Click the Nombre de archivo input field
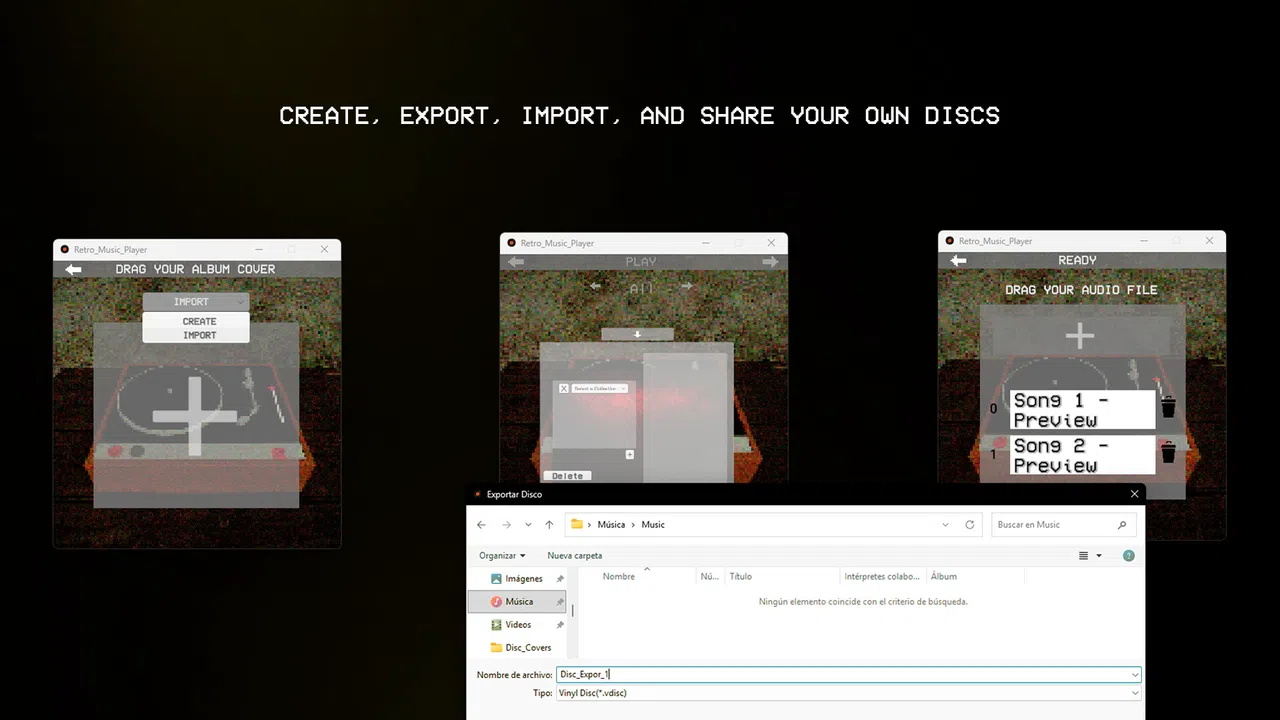This screenshot has width=1280, height=720. coord(848,675)
